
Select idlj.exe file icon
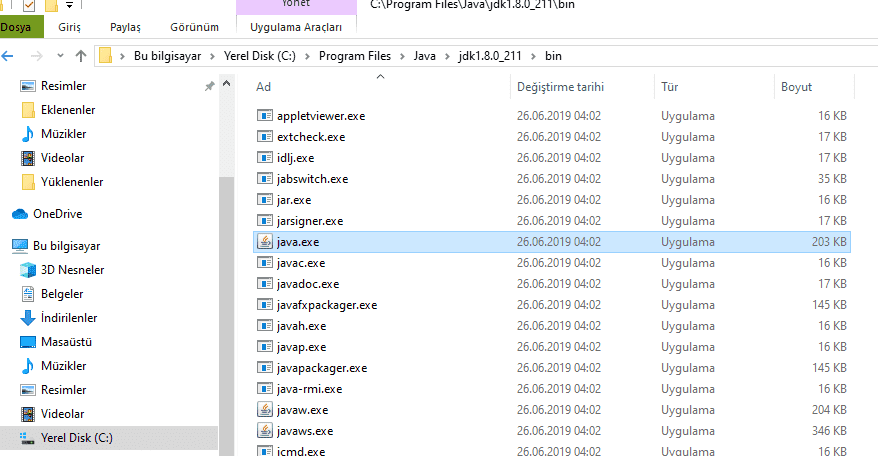[264, 157]
